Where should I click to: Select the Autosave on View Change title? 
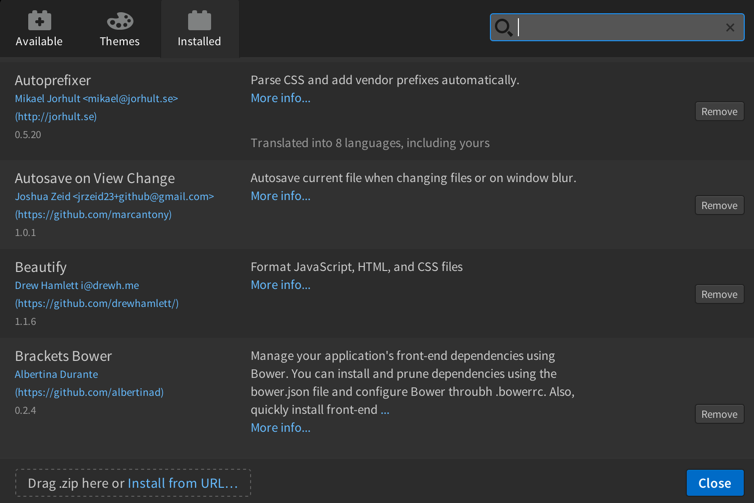95,178
